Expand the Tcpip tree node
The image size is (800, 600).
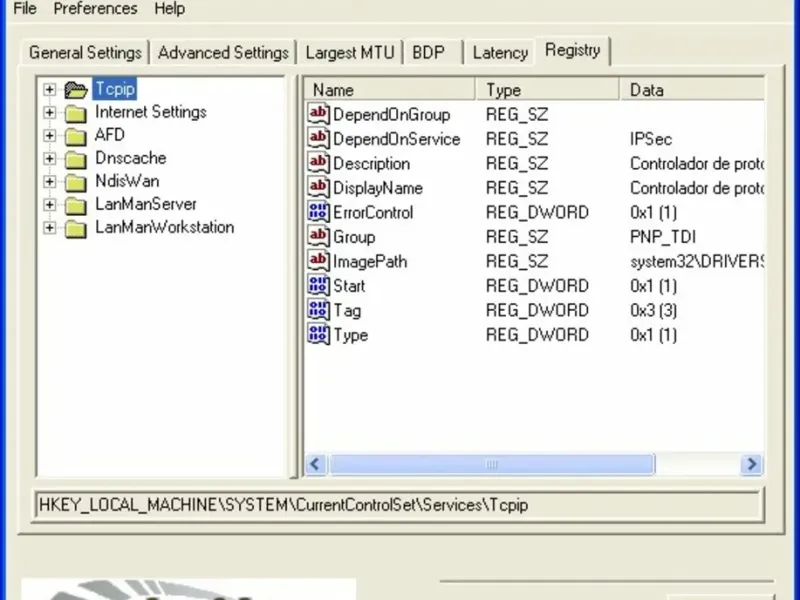tap(49, 89)
